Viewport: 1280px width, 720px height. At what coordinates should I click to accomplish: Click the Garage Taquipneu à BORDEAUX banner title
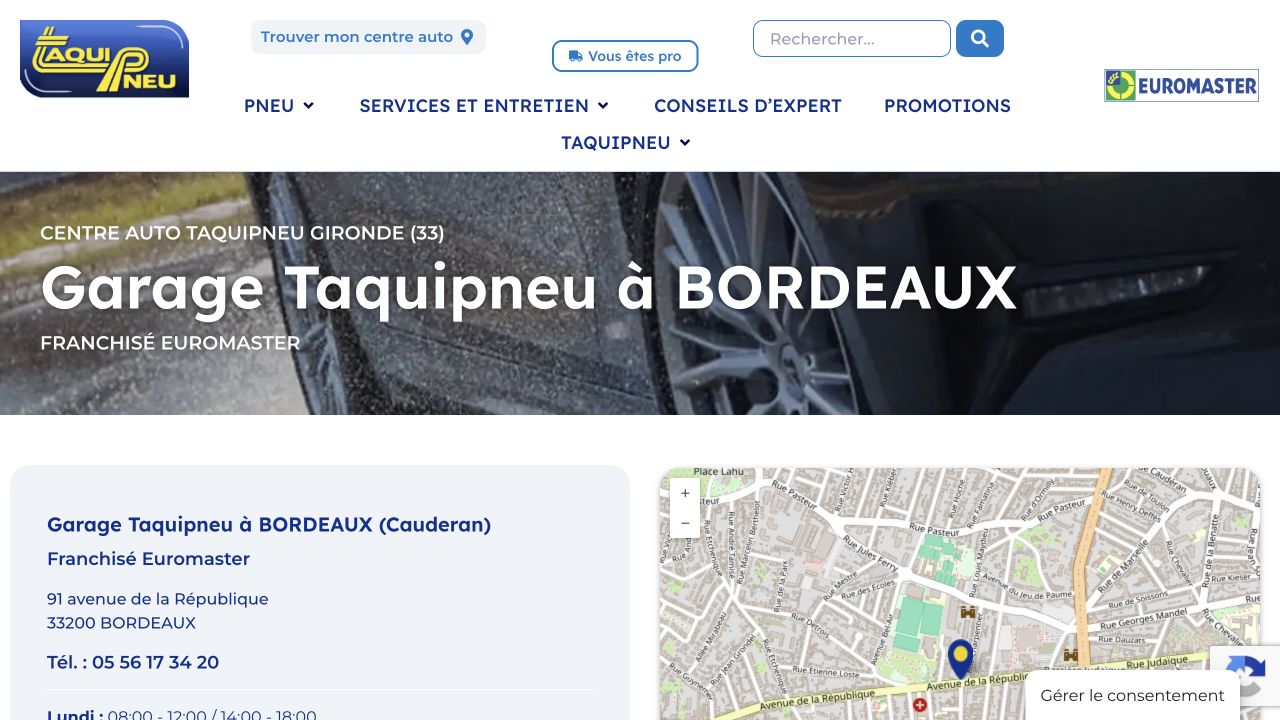point(528,288)
